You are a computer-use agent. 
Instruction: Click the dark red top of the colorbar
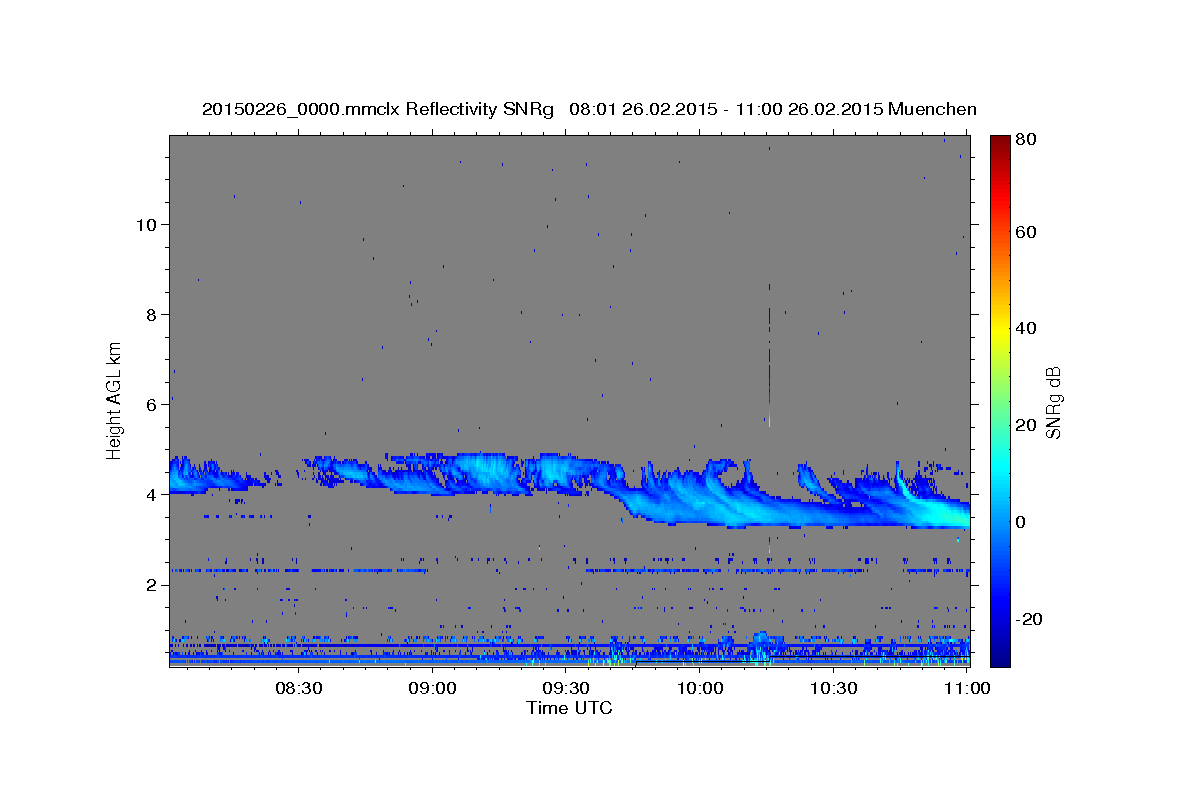click(999, 145)
